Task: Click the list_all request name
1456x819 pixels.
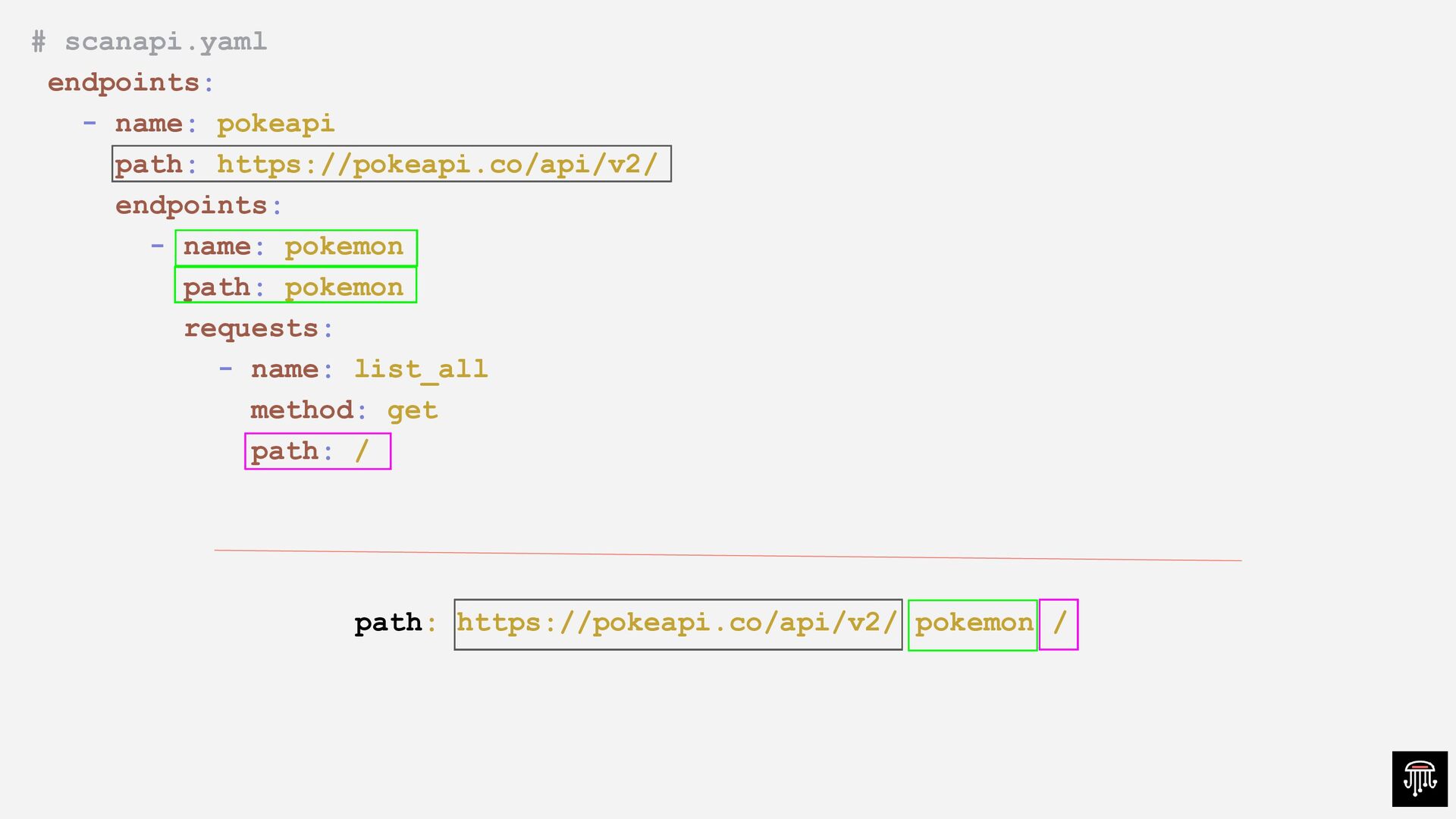Action: click(421, 369)
